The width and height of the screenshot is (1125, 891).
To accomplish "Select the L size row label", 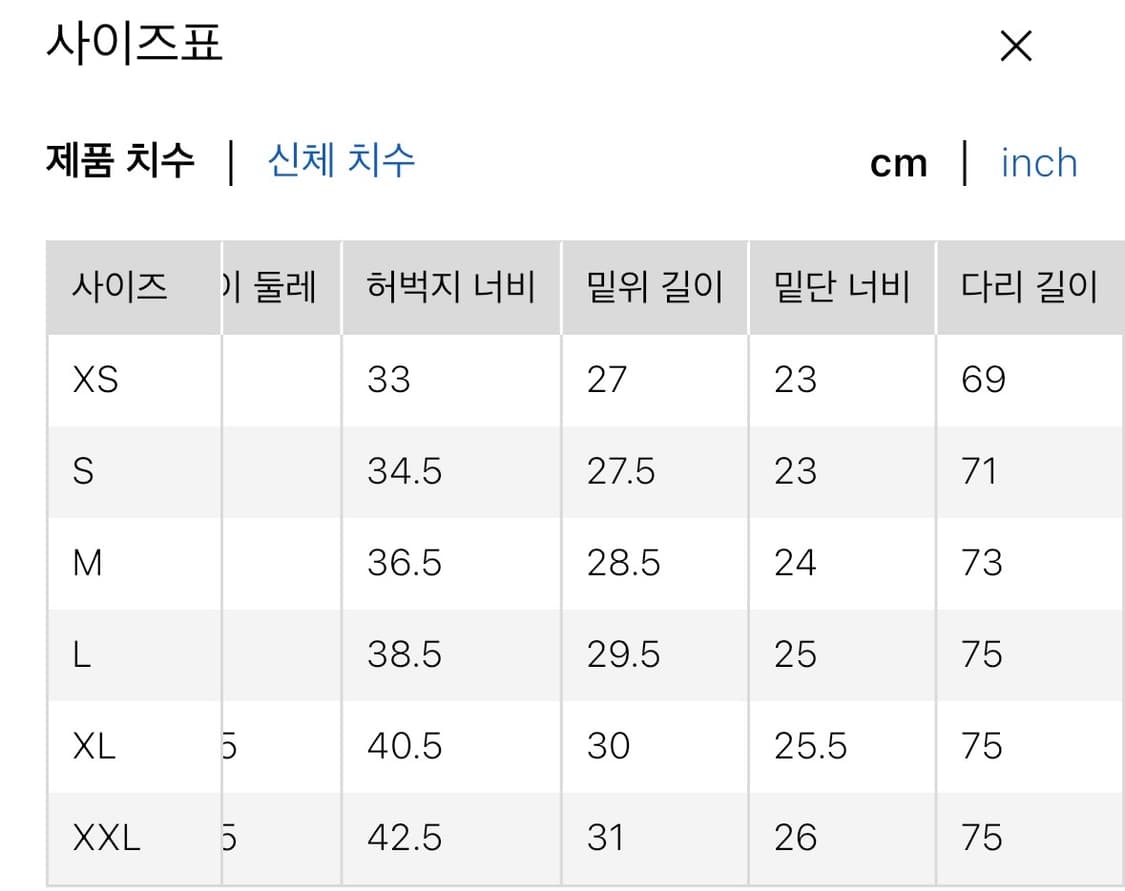I will (x=83, y=654).
